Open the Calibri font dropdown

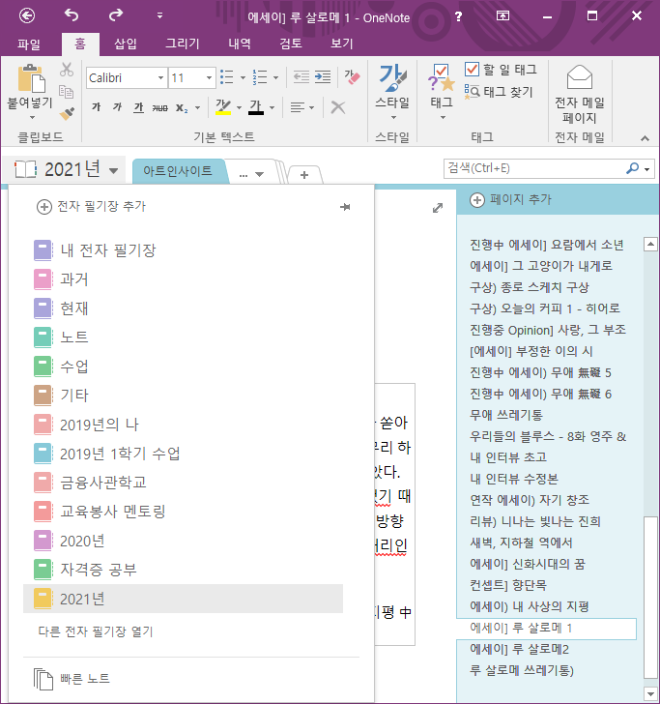(160, 78)
